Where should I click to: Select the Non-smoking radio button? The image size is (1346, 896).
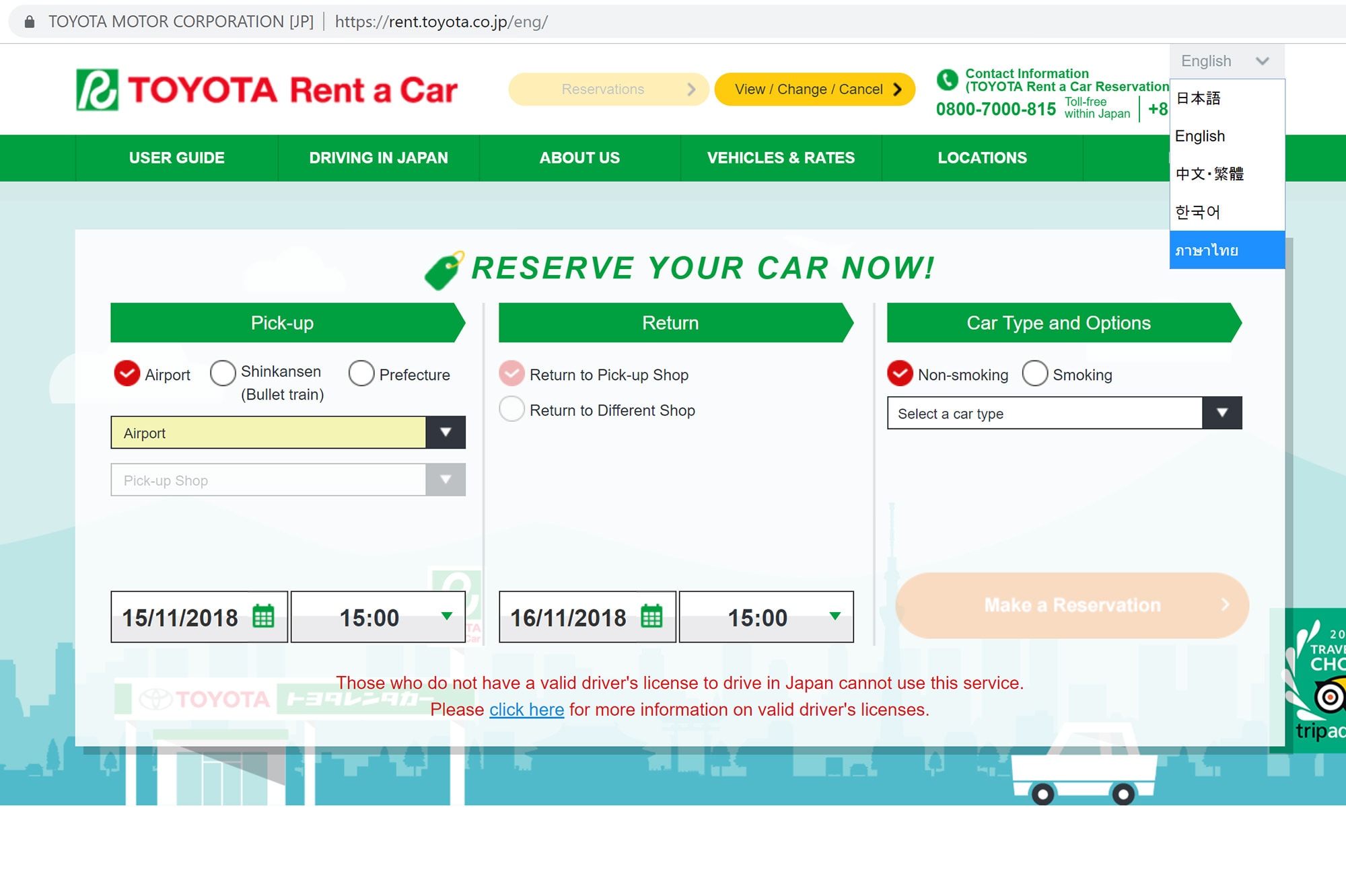click(900, 373)
